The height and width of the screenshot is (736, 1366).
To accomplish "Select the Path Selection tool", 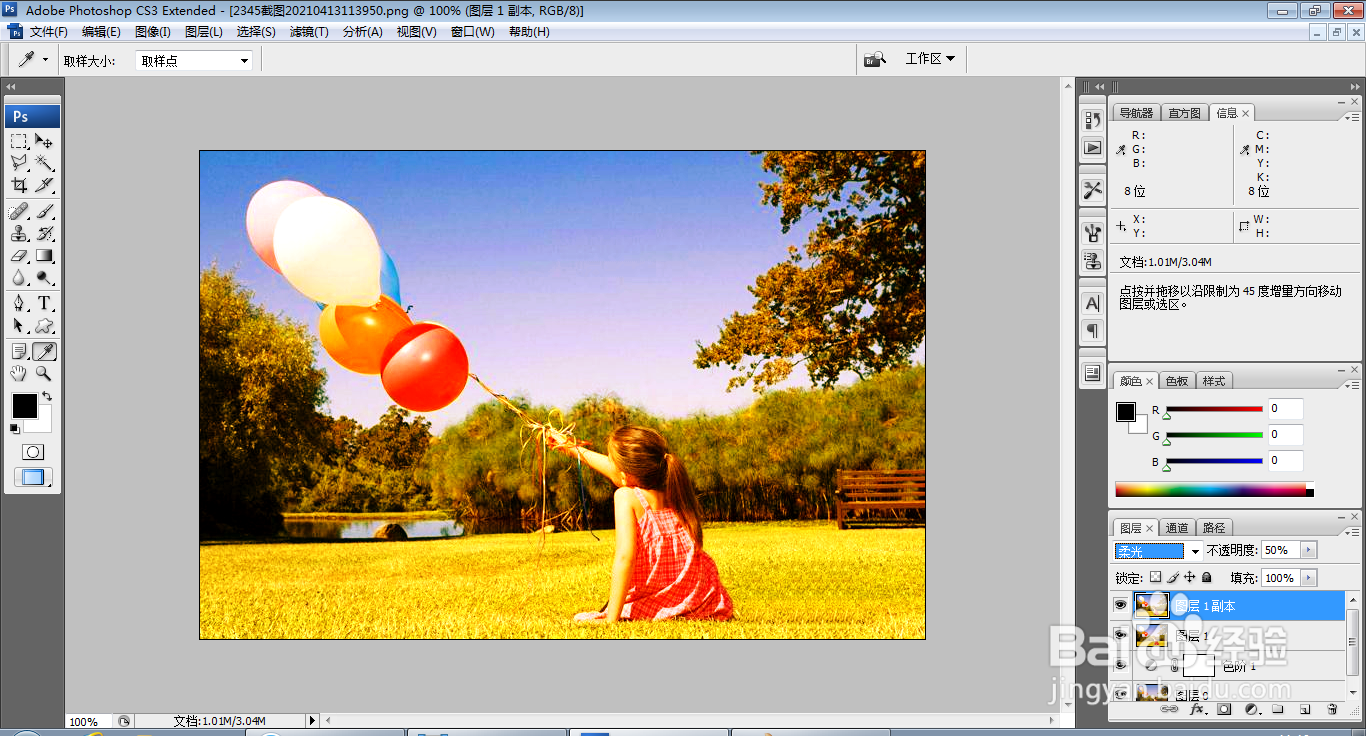I will tap(20, 325).
